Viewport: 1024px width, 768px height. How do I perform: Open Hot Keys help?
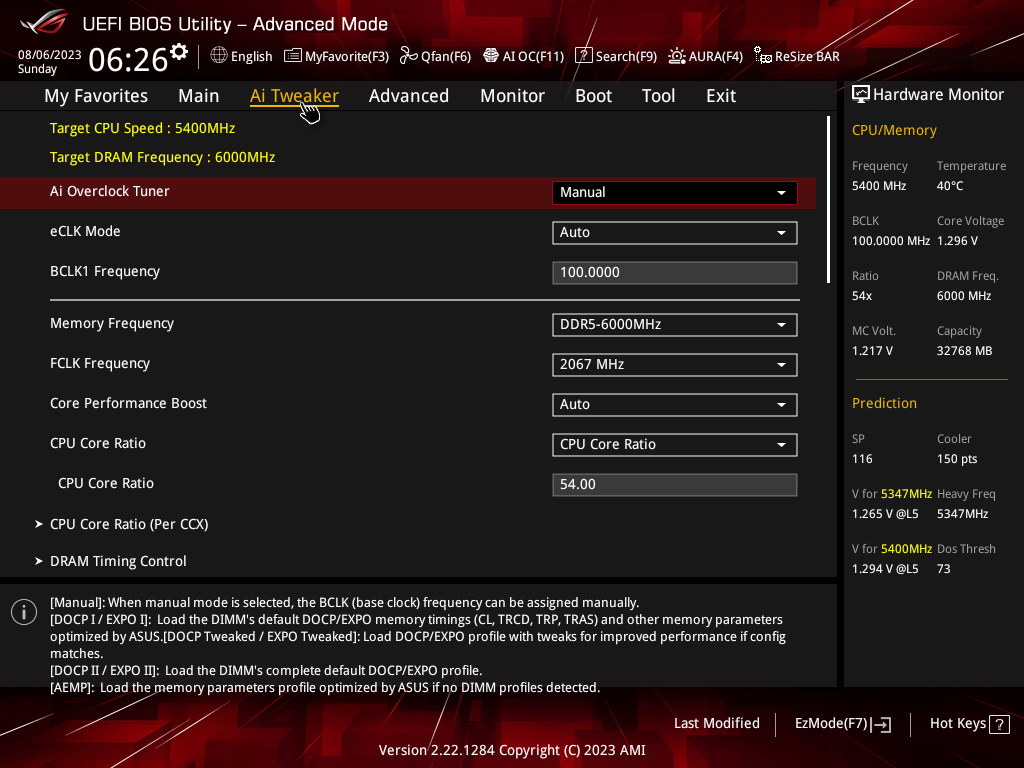tap(970, 724)
